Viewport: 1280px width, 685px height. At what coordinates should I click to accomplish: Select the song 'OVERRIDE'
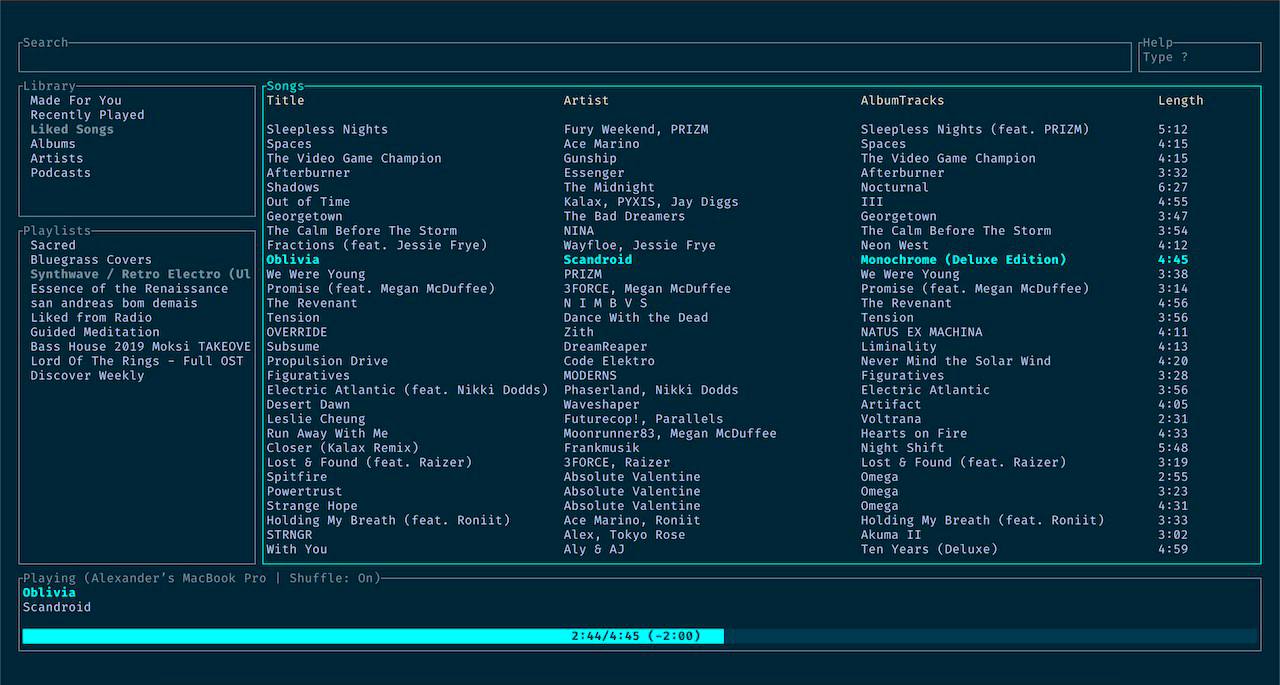(x=297, y=332)
